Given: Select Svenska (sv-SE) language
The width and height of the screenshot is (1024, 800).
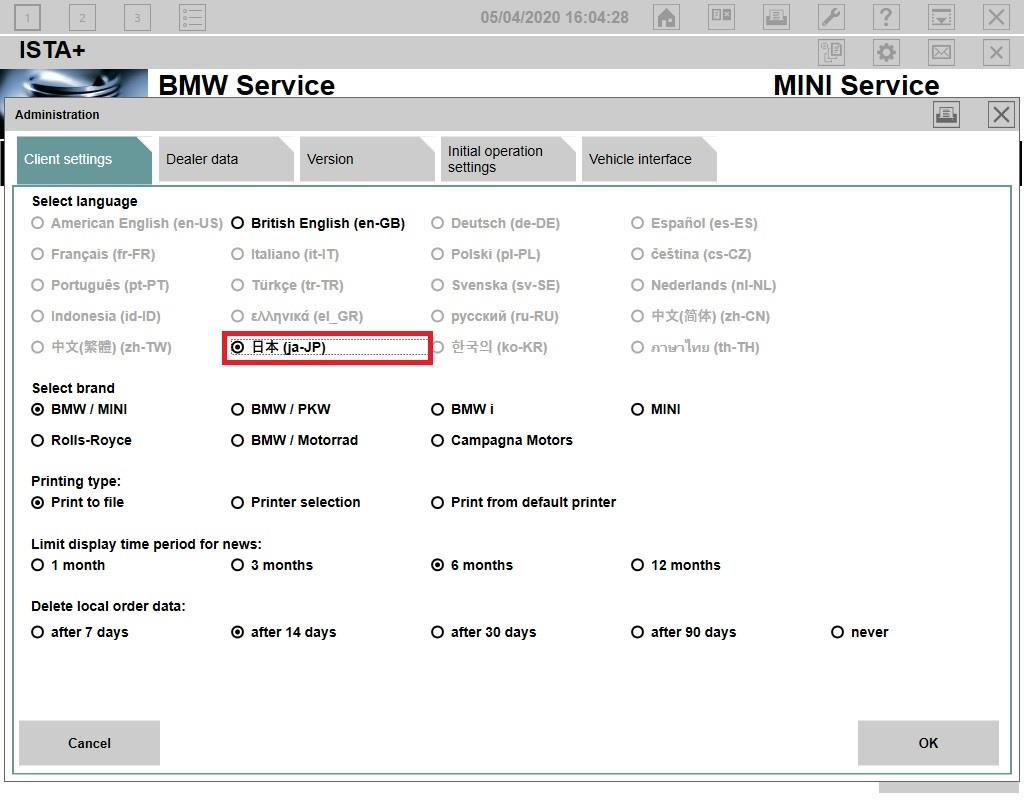Looking at the screenshot, I should 495,285.
